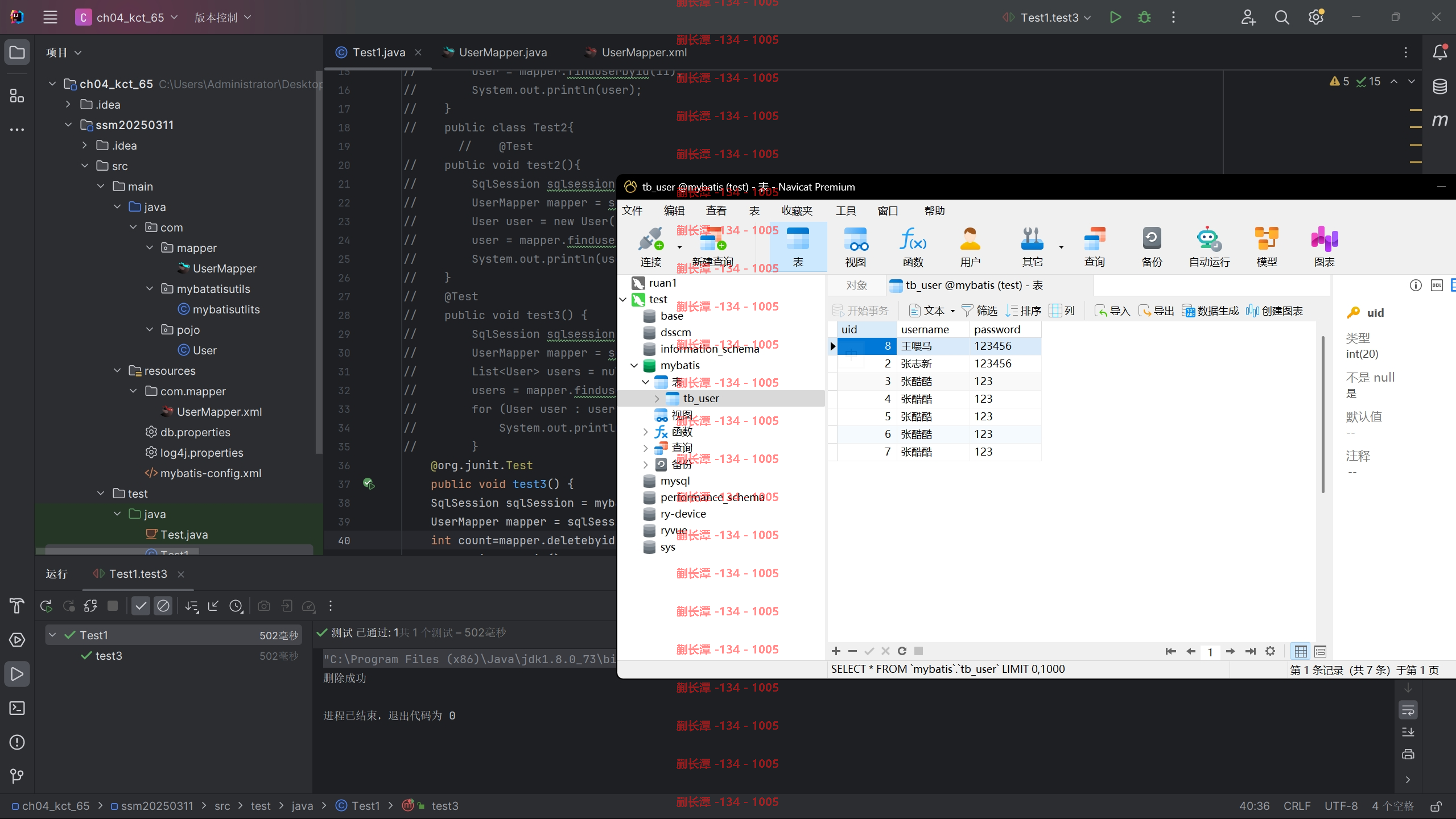1456x819 pixels.
Task: Click Navicat Connection (连接) icon
Action: [651, 246]
